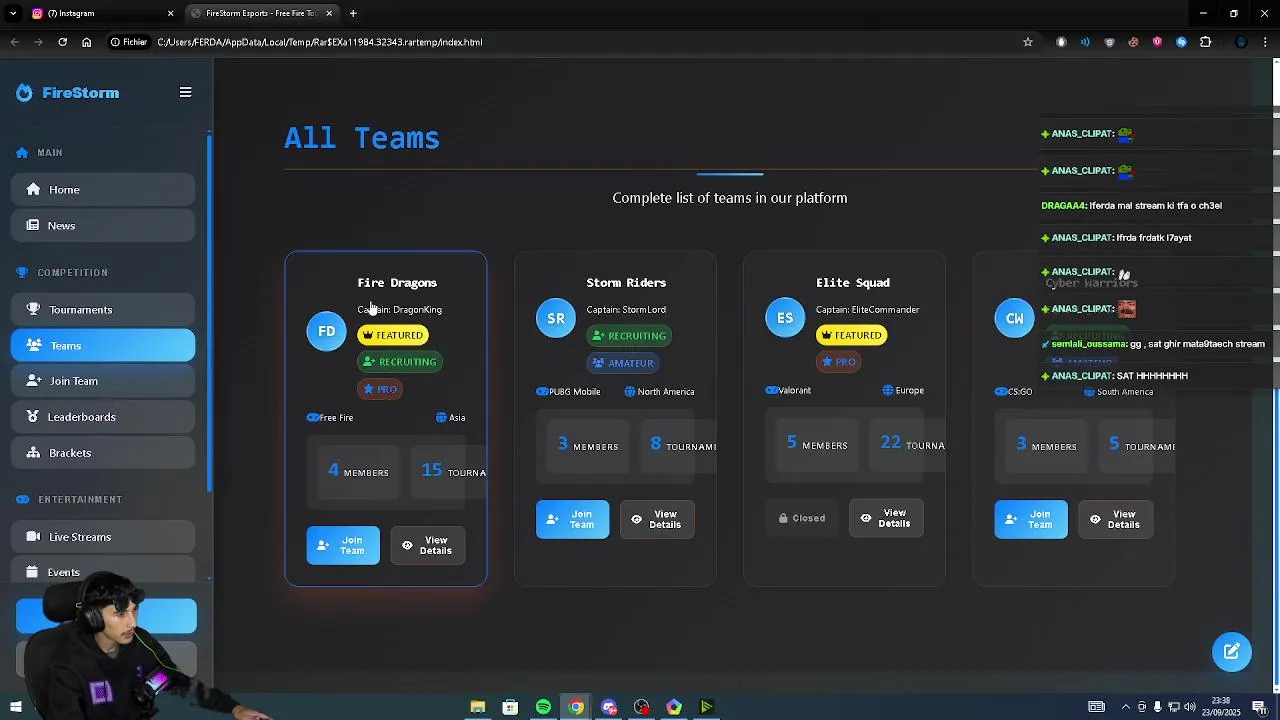Open the Chrome profile avatar
1280x720 pixels.
tap(1241, 42)
